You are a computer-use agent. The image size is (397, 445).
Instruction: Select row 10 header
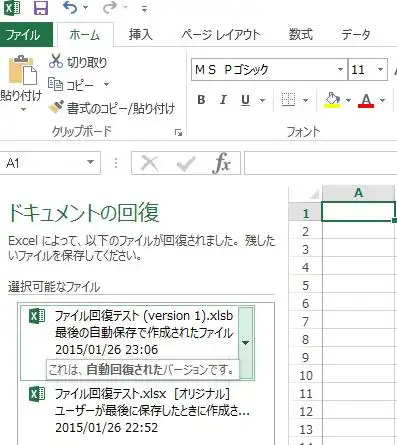tap(305, 376)
